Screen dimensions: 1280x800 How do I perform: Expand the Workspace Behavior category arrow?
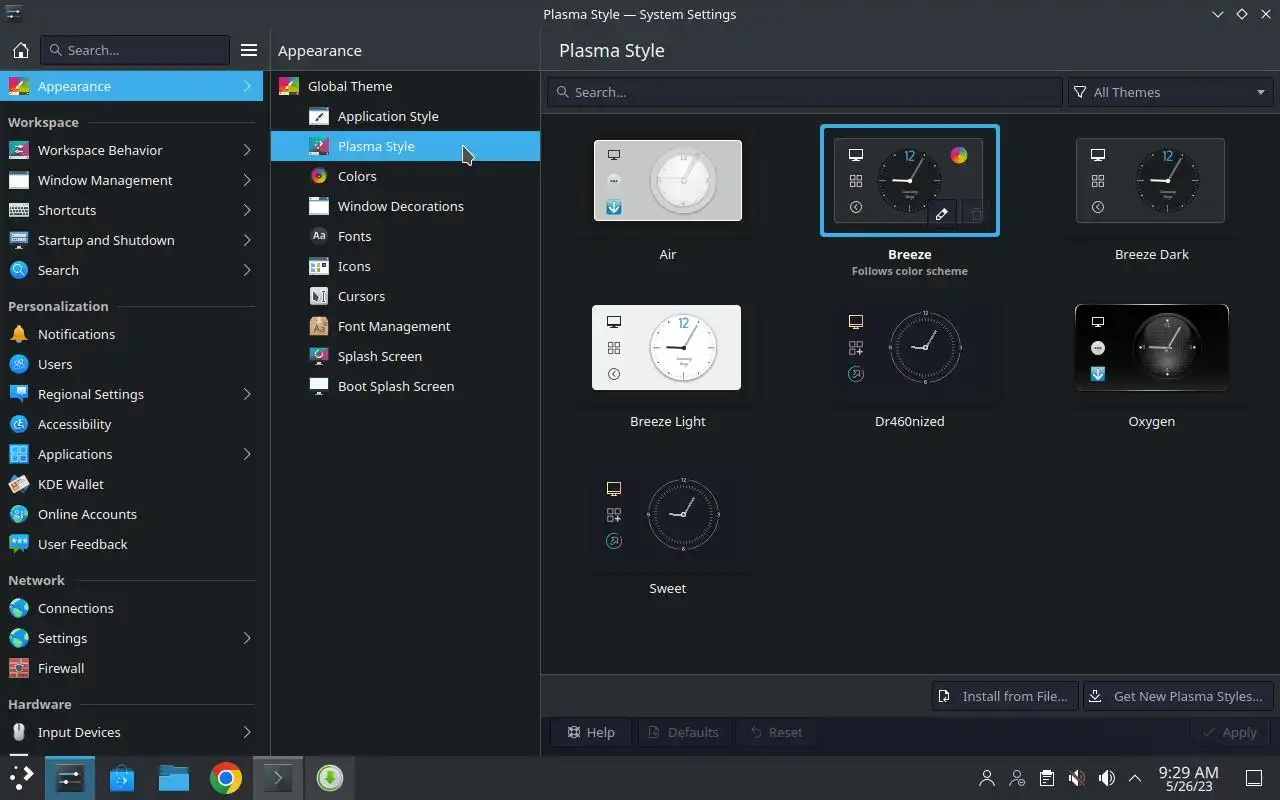coord(247,150)
